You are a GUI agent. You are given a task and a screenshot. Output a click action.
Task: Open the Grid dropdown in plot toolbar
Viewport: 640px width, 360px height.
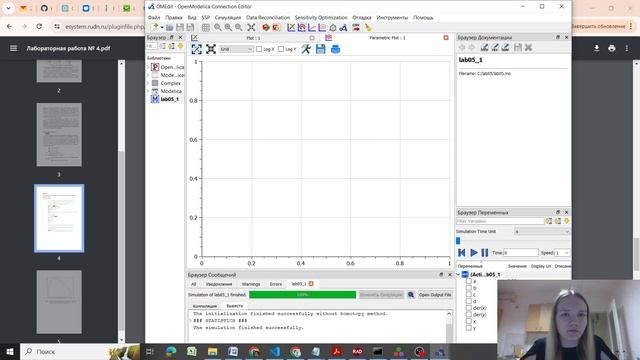(x=236, y=49)
